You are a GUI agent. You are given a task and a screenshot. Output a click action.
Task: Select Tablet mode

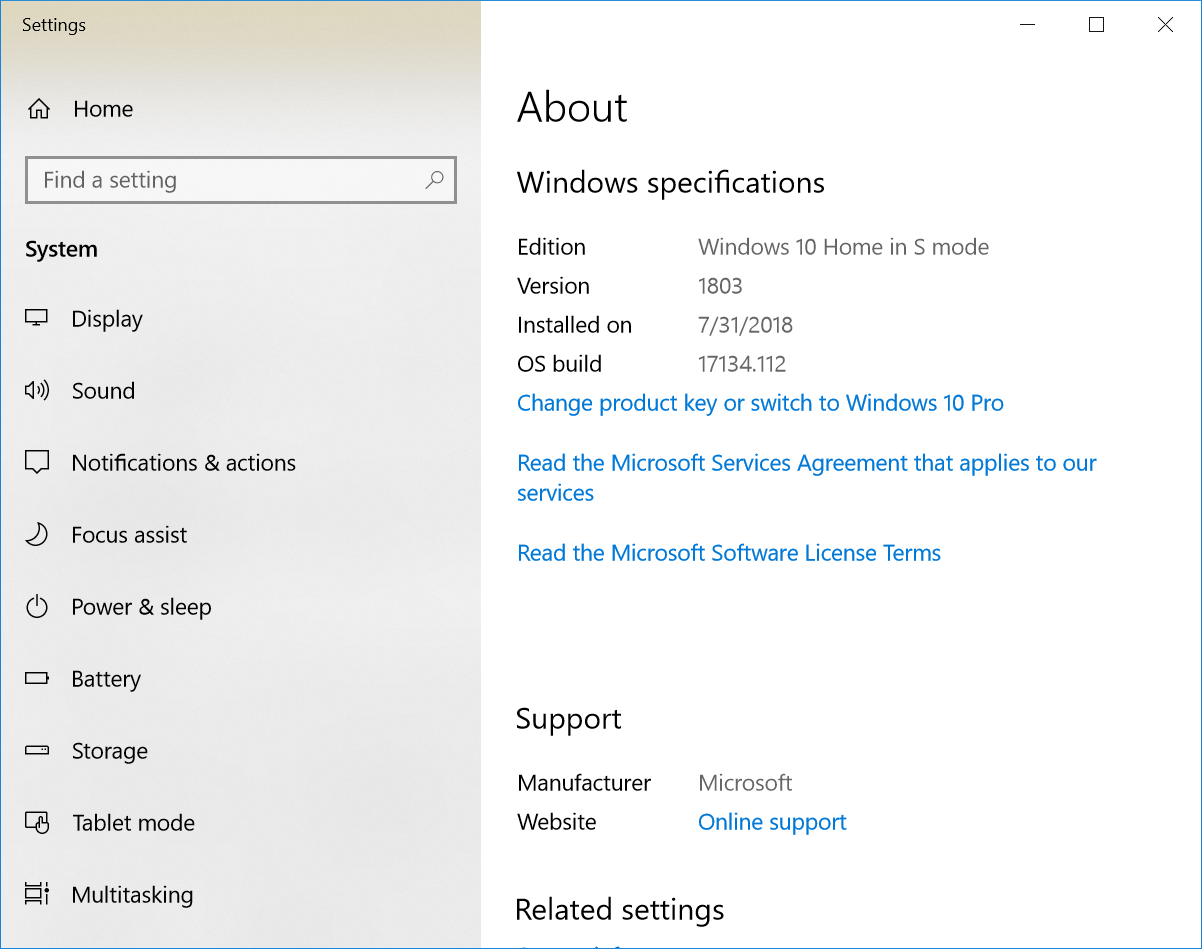pyautogui.click(x=134, y=823)
